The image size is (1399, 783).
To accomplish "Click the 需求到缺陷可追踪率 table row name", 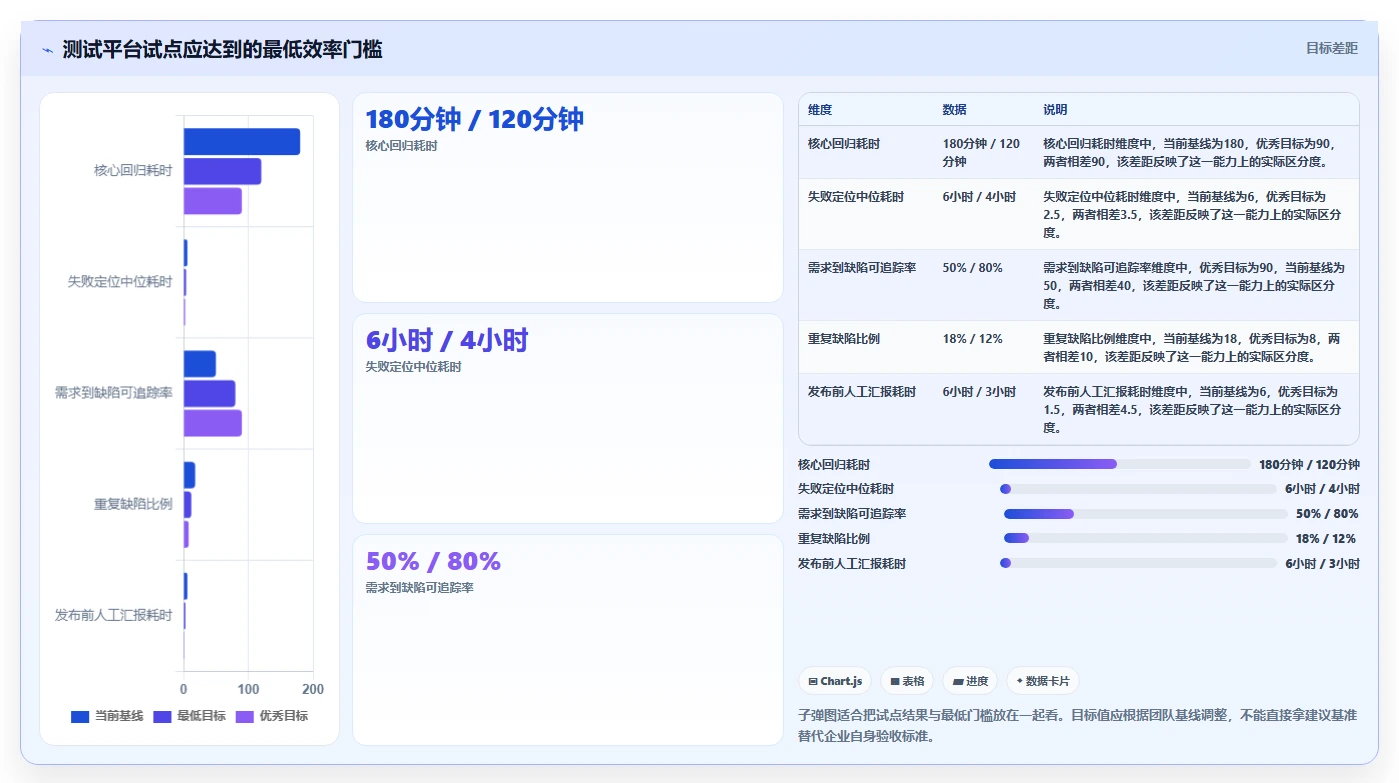I will (x=862, y=268).
